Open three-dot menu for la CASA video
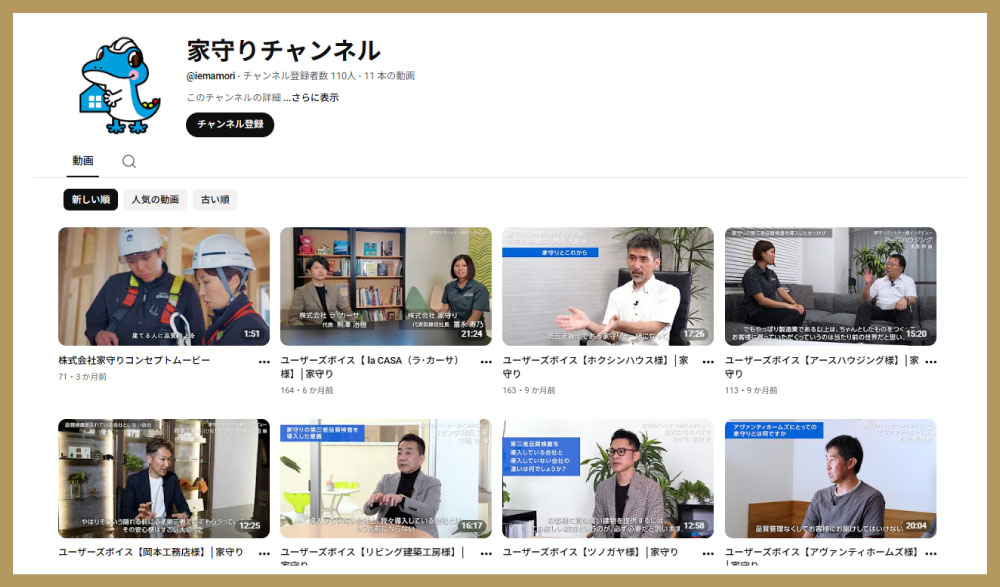The width and height of the screenshot is (1000, 587). tap(486, 362)
